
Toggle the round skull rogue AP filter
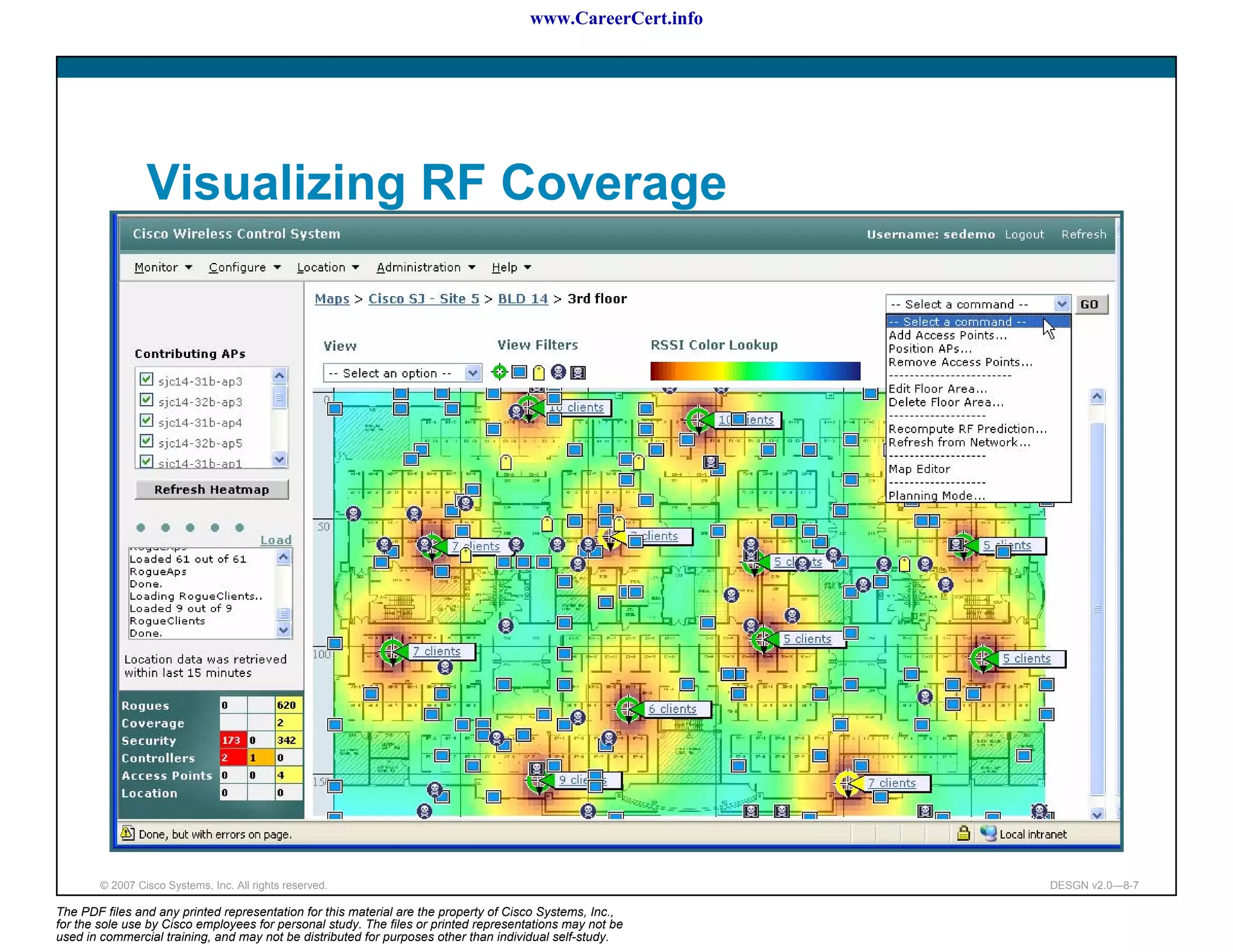click(559, 372)
